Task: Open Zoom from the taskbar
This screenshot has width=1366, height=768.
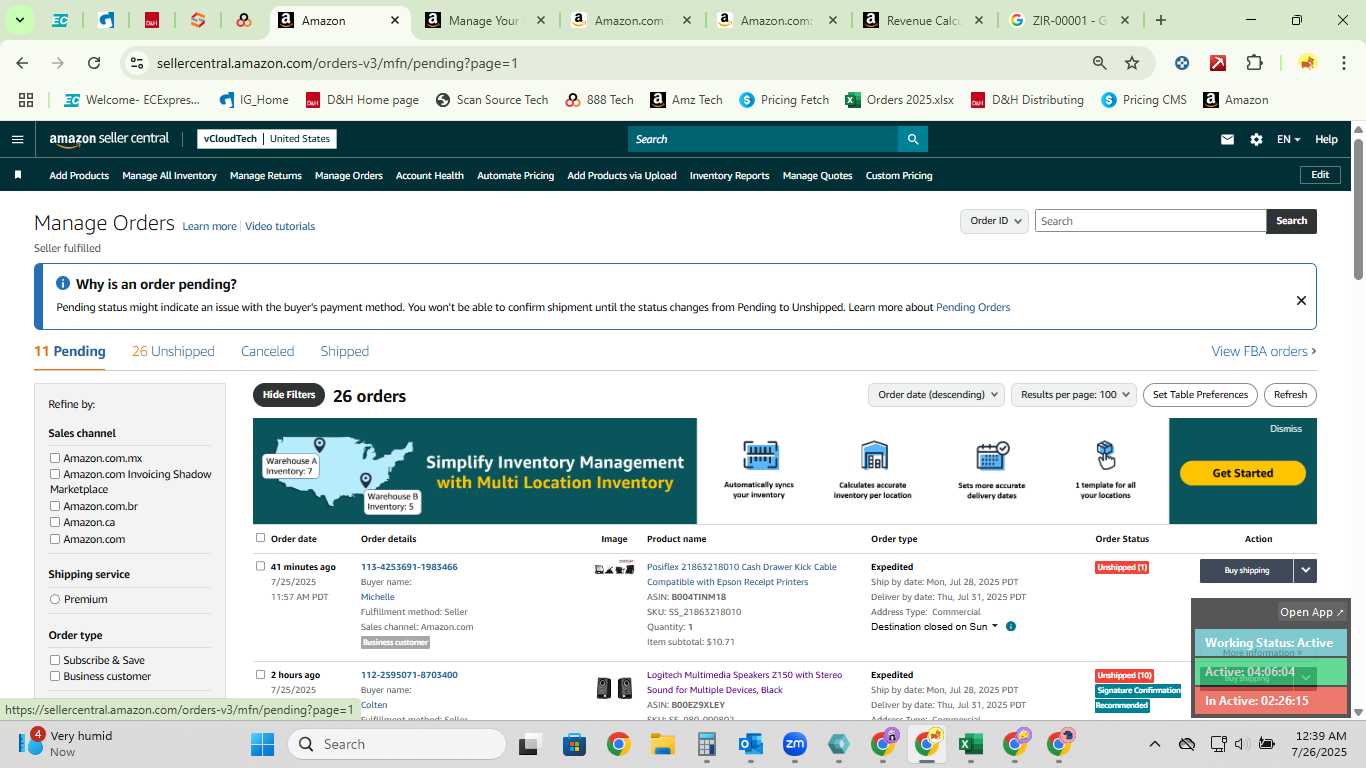Action: coord(794,744)
